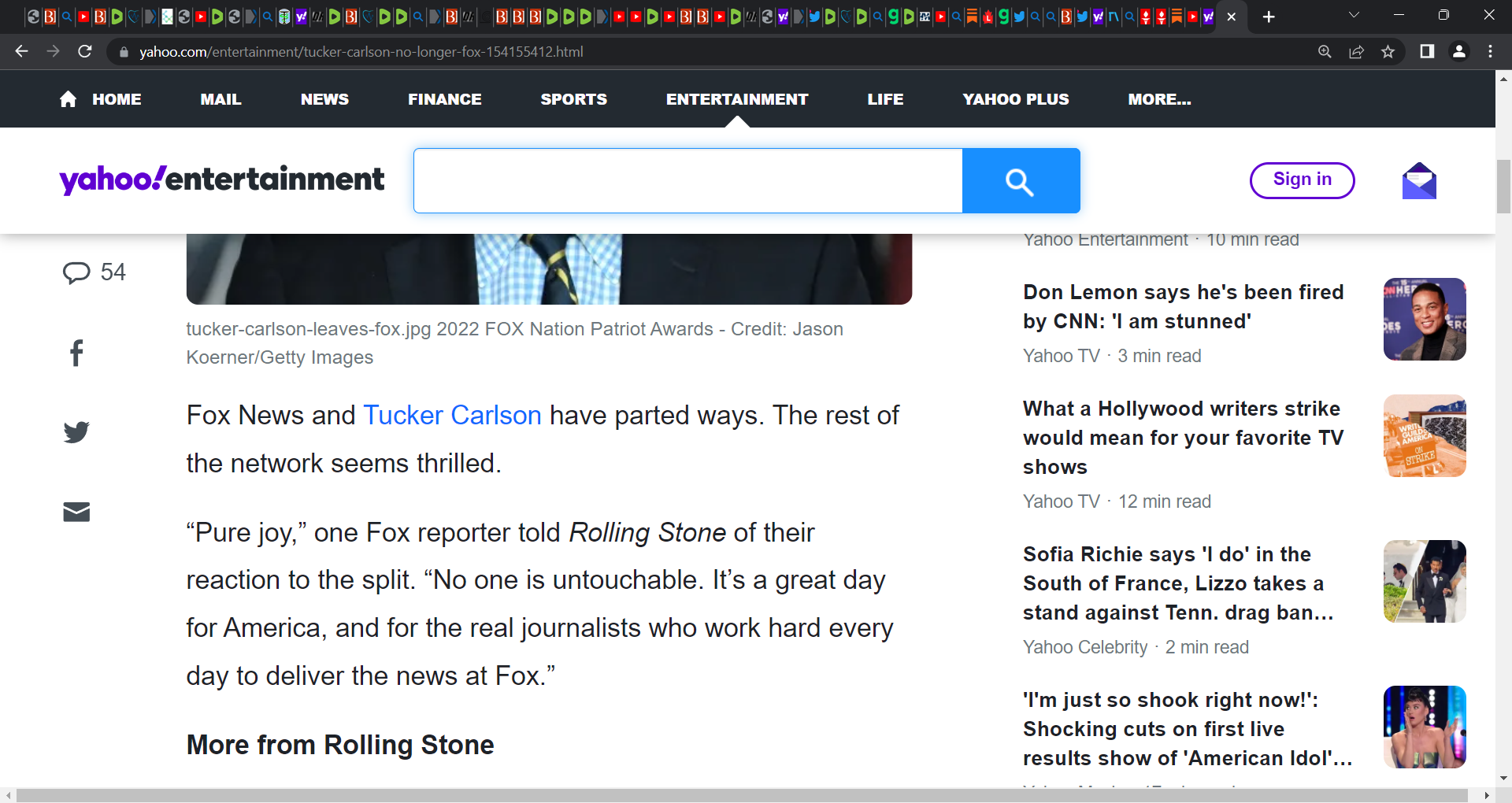Go back to previous page
The width and height of the screenshot is (1512, 803).
21,51
